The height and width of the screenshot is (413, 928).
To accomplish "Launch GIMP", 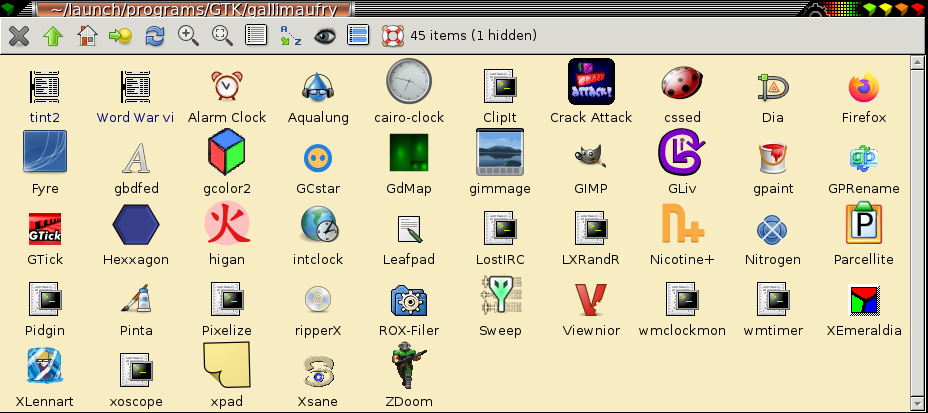I will (x=591, y=156).
